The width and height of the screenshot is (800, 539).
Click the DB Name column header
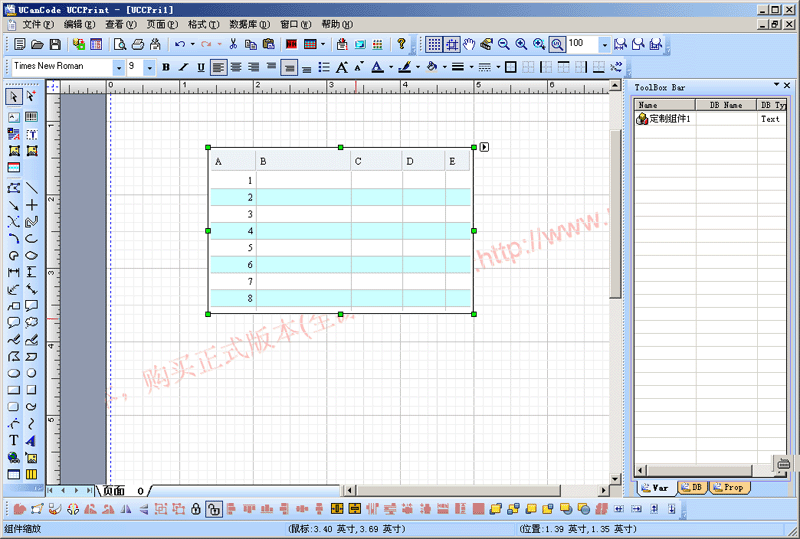click(x=725, y=104)
